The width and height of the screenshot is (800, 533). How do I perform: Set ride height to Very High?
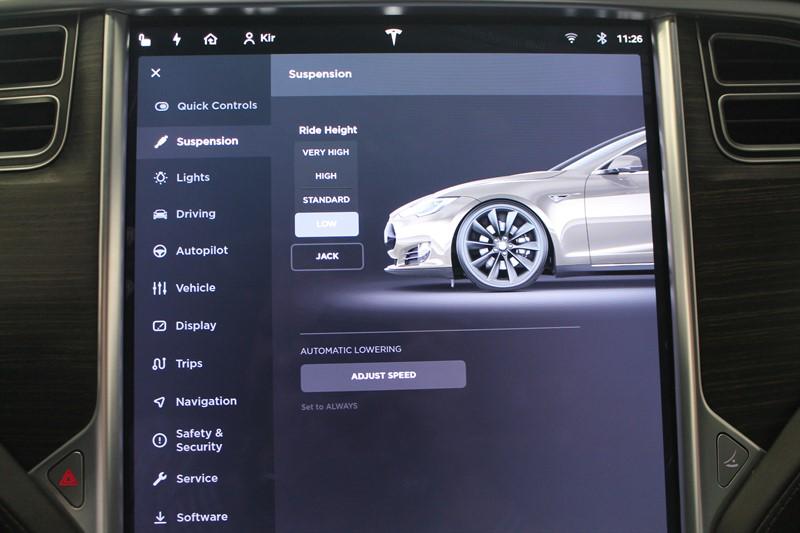pyautogui.click(x=326, y=153)
